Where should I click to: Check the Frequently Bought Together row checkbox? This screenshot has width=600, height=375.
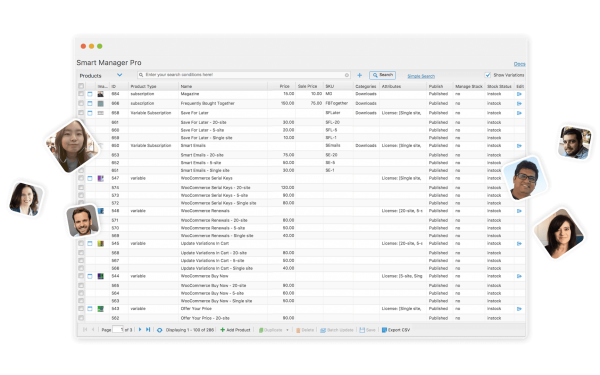(x=81, y=103)
